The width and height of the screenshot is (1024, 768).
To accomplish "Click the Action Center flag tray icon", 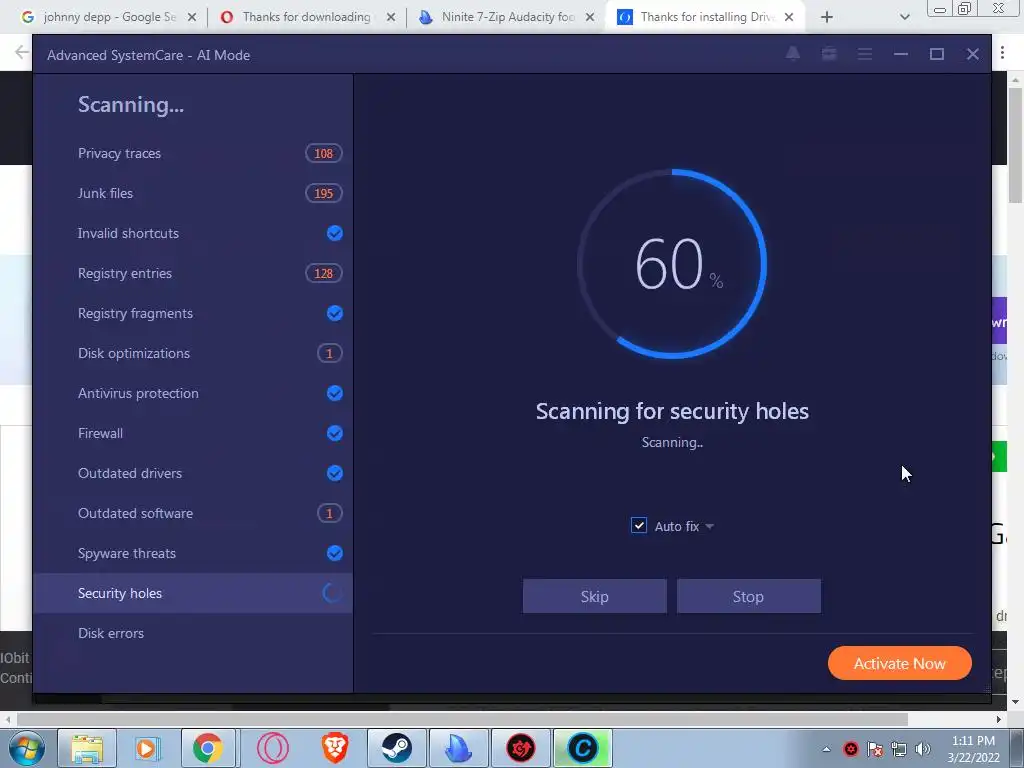I will [x=875, y=749].
